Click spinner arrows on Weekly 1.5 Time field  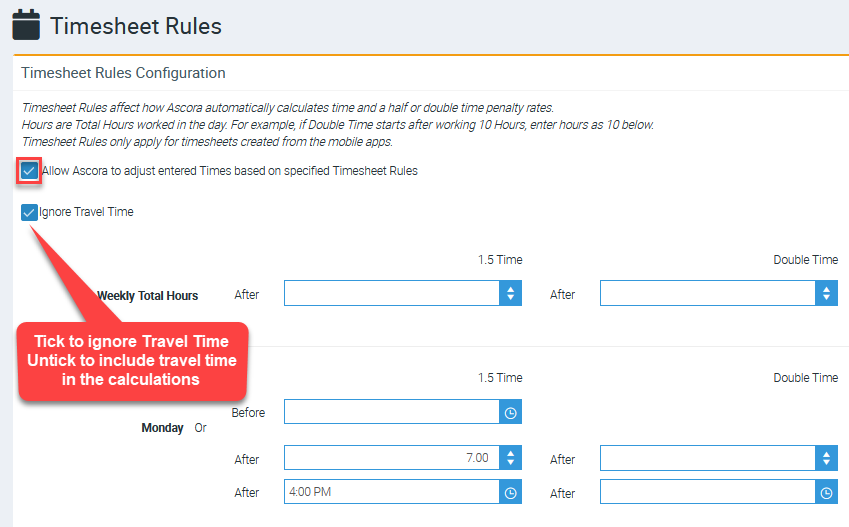[x=510, y=293]
